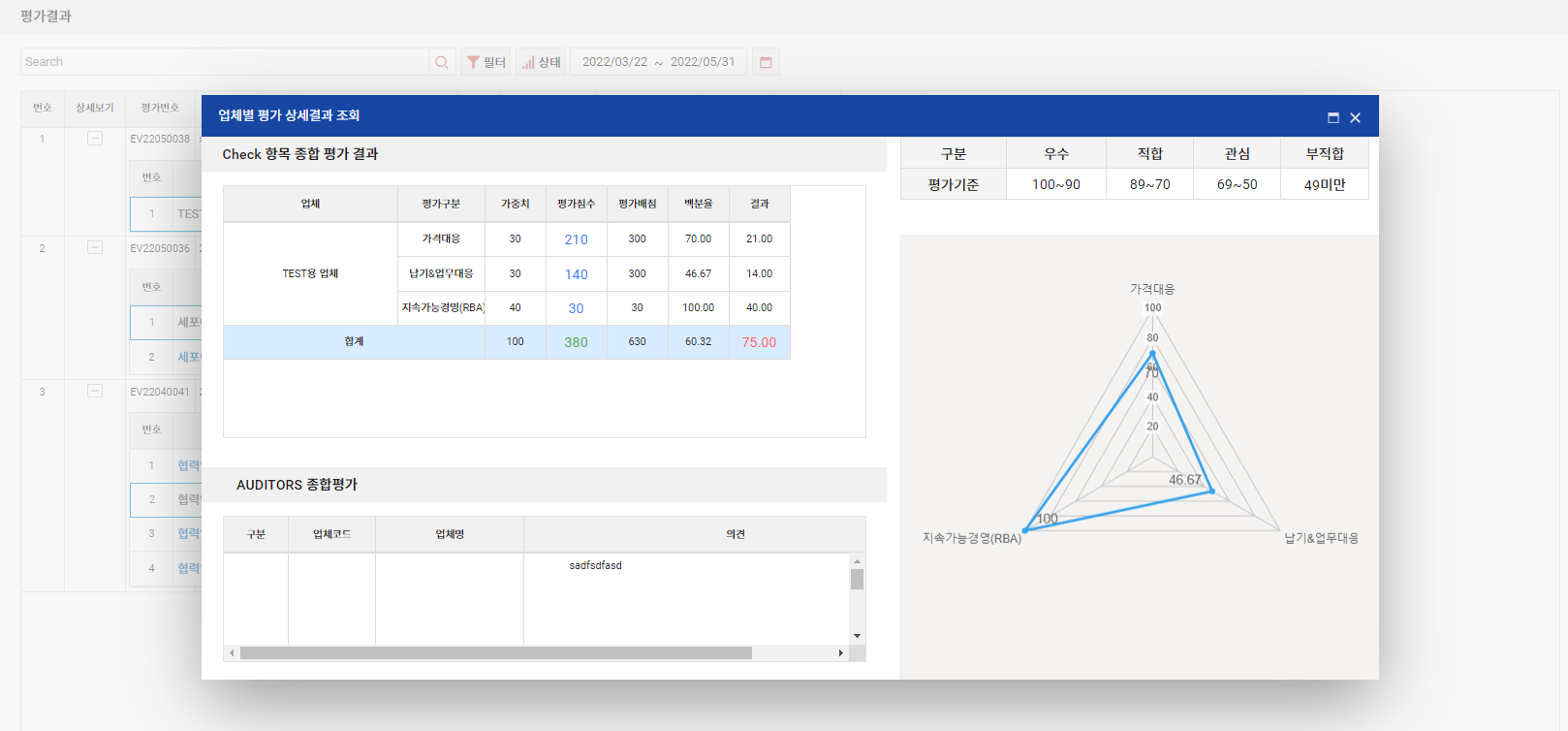Click the 적합 grade header
Viewport: 1568px width, 731px height.
(1150, 153)
